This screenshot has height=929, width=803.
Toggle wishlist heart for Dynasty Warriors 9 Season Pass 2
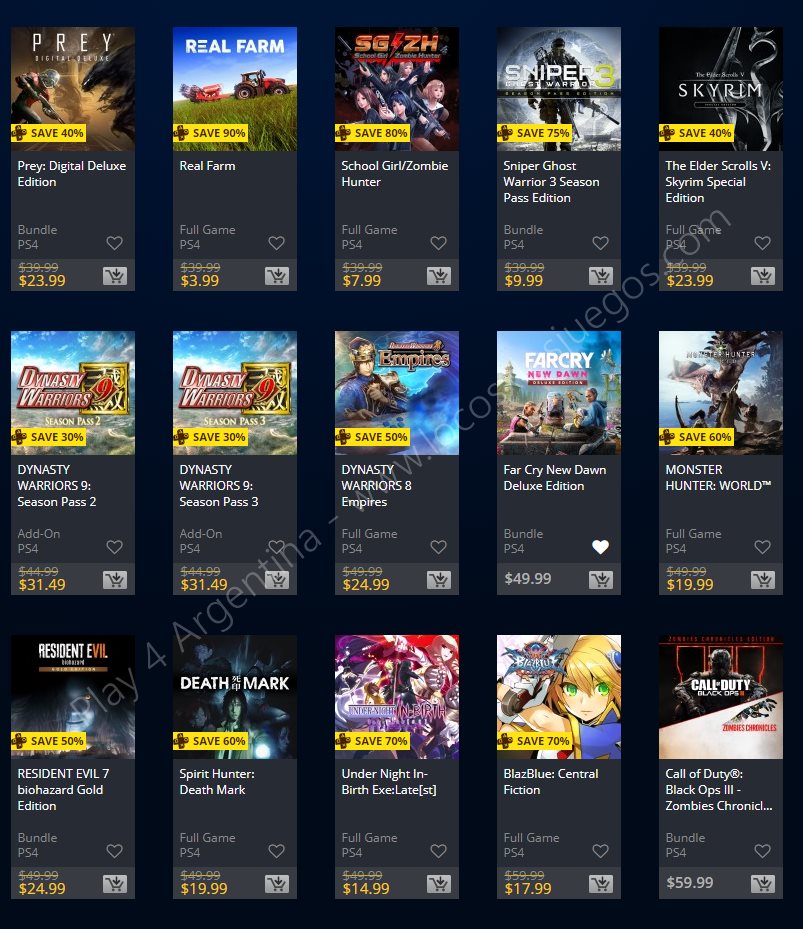(x=114, y=547)
